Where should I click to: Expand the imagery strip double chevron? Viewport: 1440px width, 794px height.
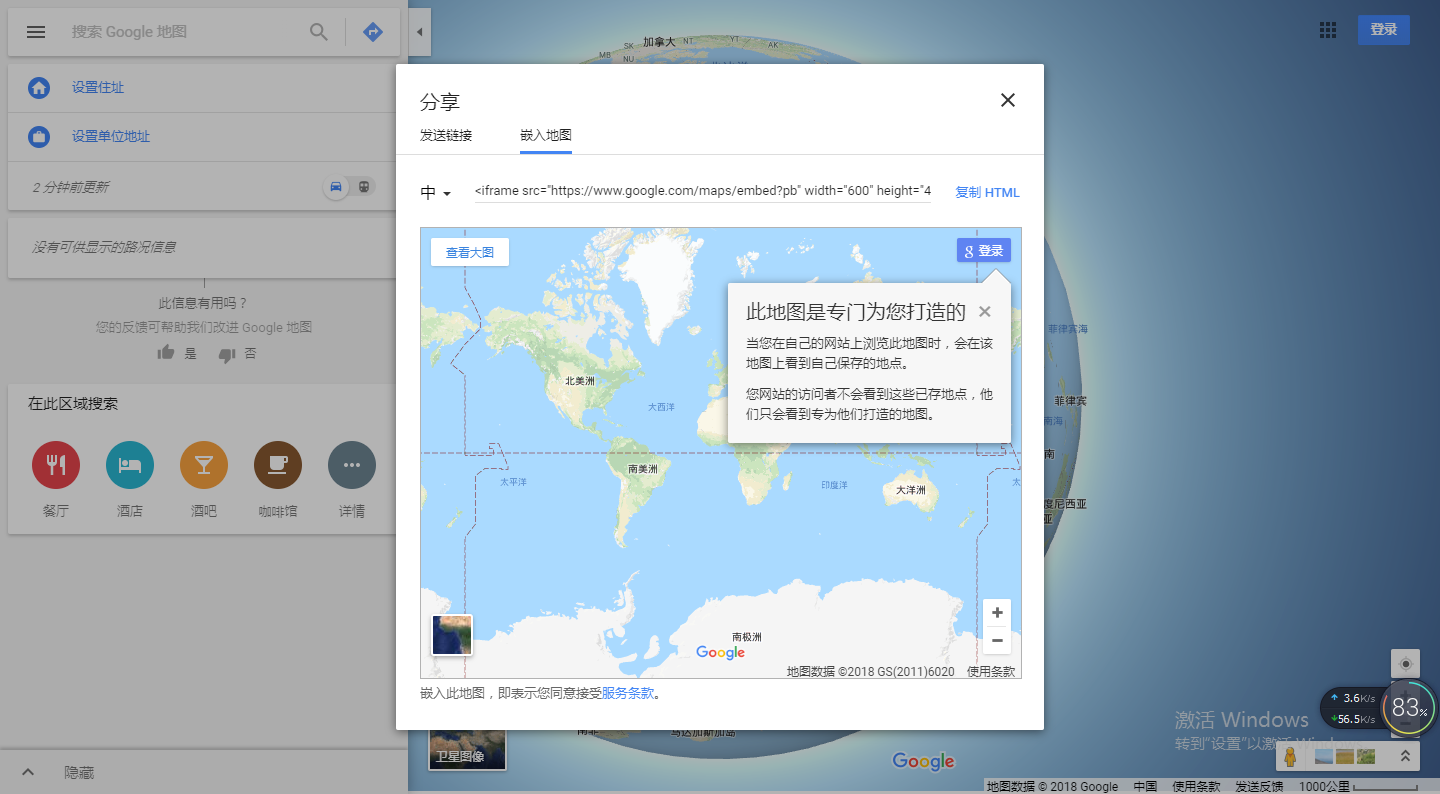point(1405,757)
